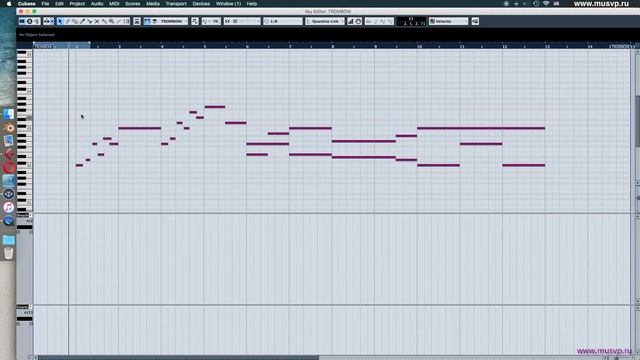
Task: Select the Mute X tool
Action: (x=97, y=21)
